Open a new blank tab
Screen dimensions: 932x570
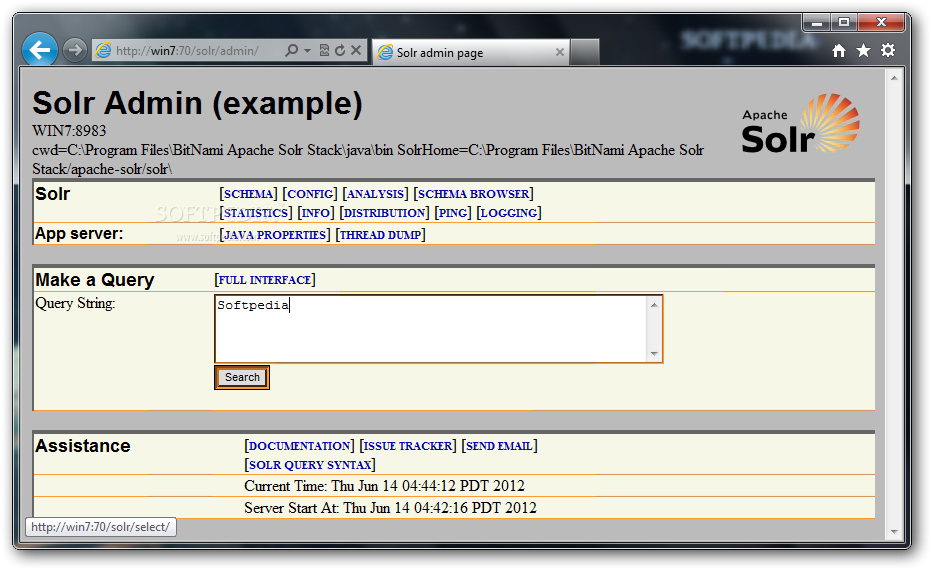click(x=585, y=52)
